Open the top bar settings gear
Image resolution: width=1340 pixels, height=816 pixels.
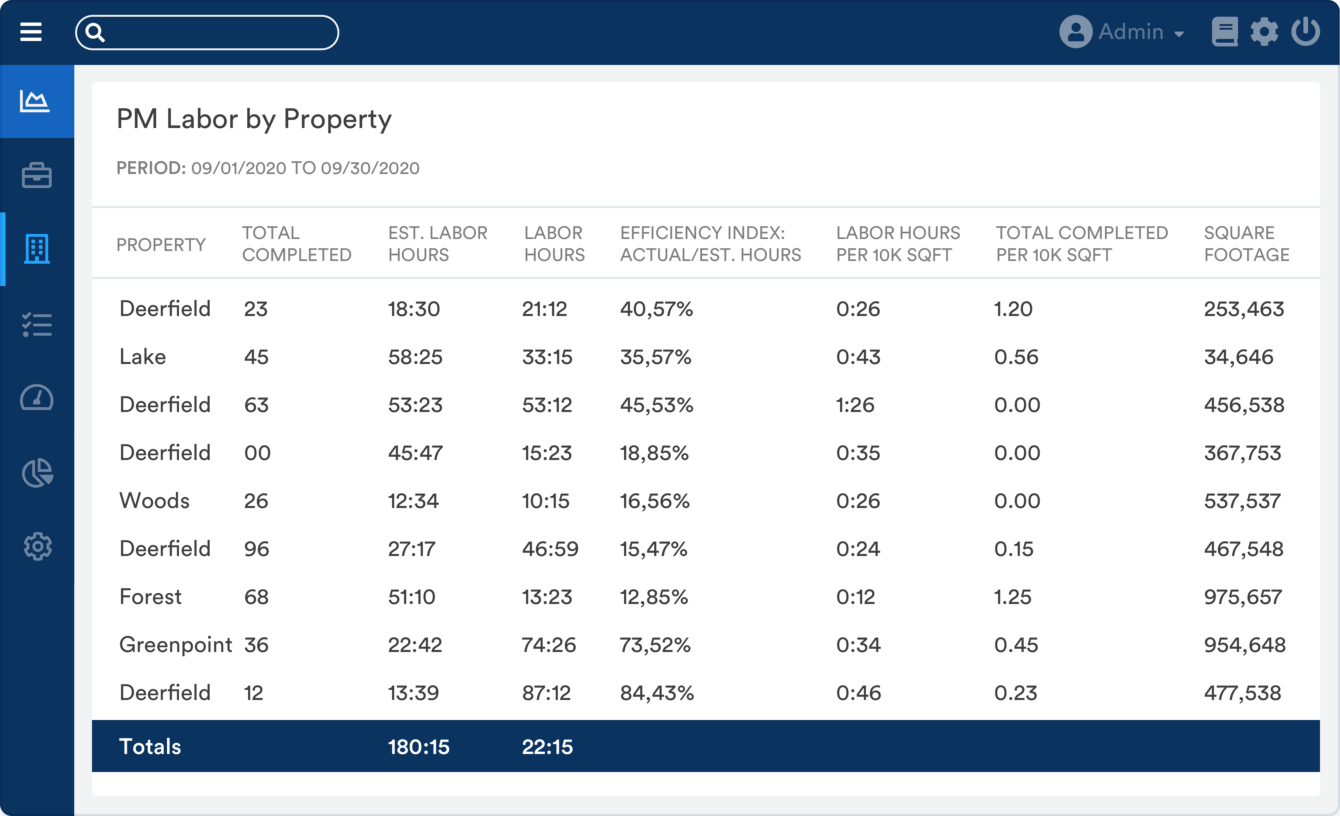point(1264,31)
